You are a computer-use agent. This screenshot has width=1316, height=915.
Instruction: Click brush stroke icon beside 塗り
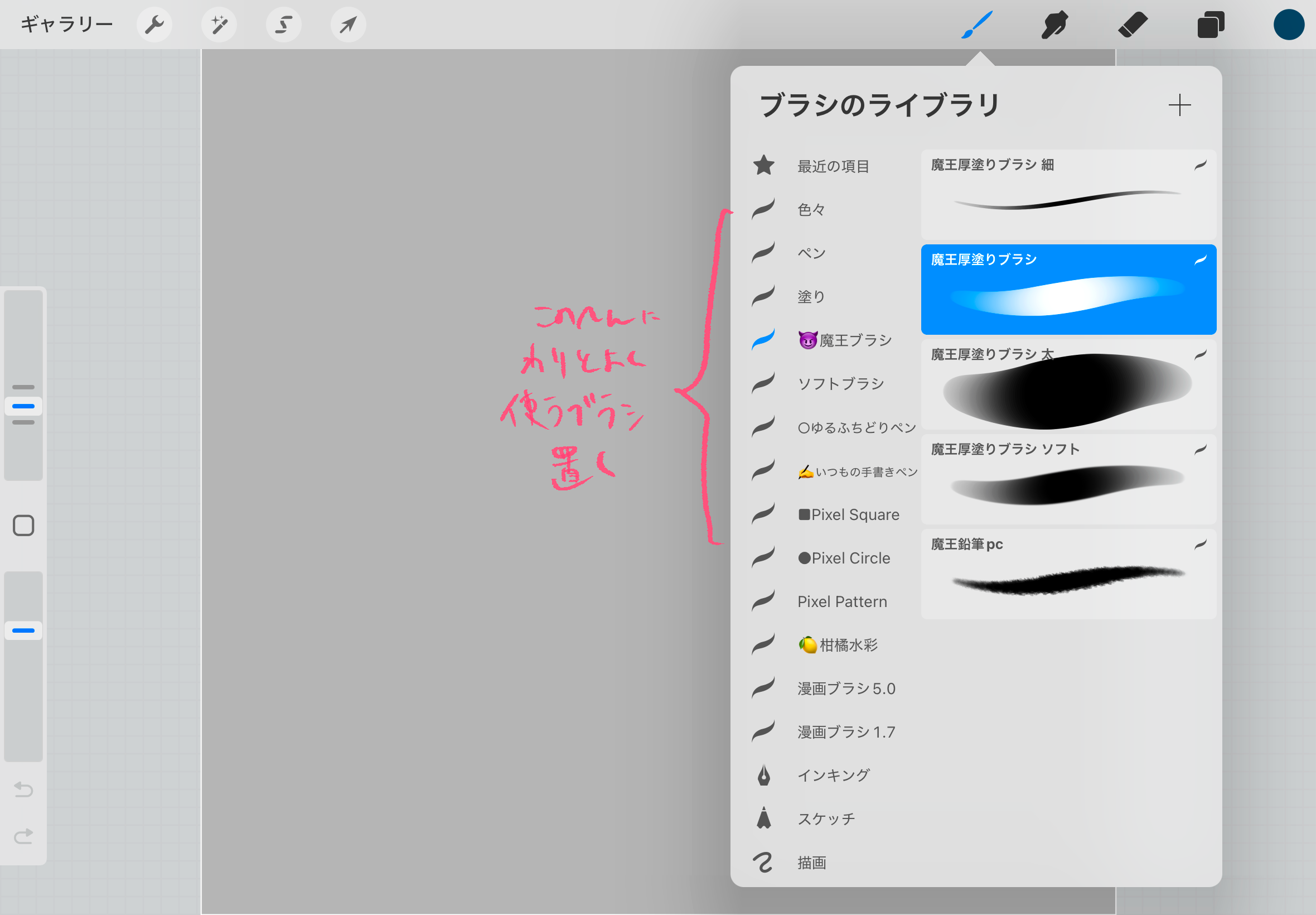(763, 296)
